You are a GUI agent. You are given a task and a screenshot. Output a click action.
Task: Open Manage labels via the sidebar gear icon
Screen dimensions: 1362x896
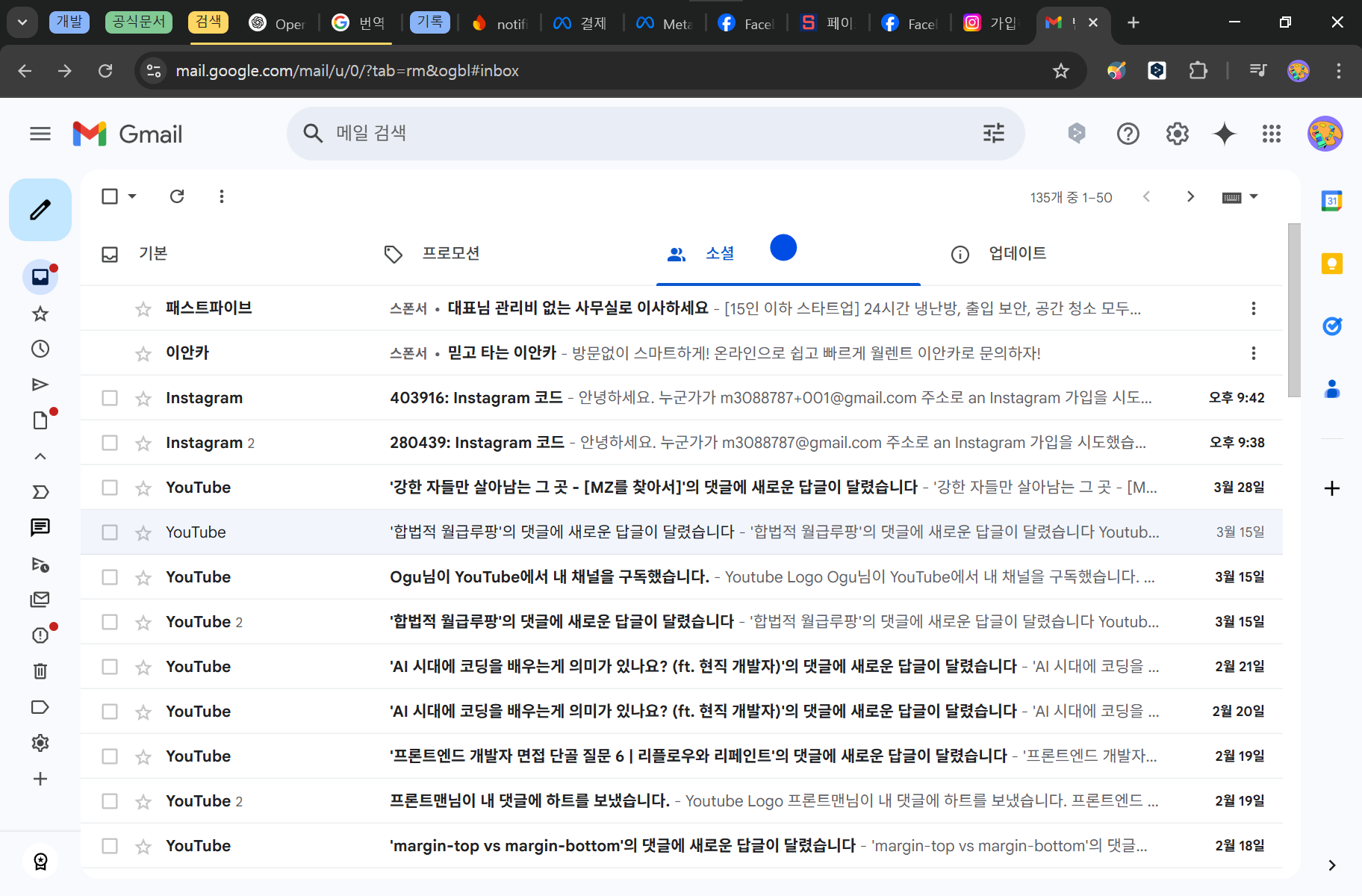click(40, 743)
